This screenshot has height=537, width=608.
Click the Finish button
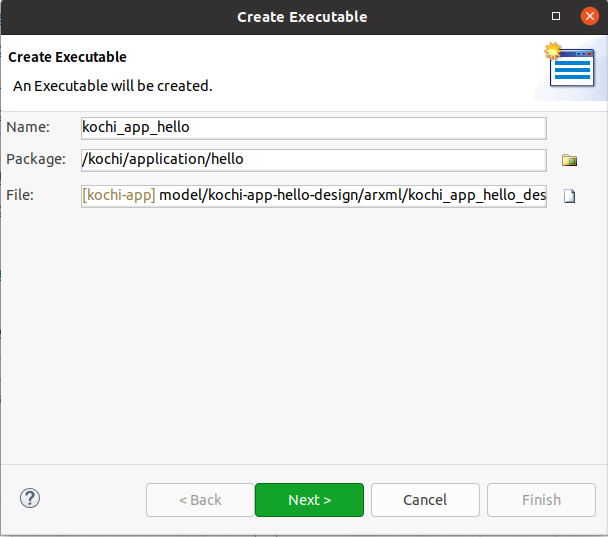541,500
